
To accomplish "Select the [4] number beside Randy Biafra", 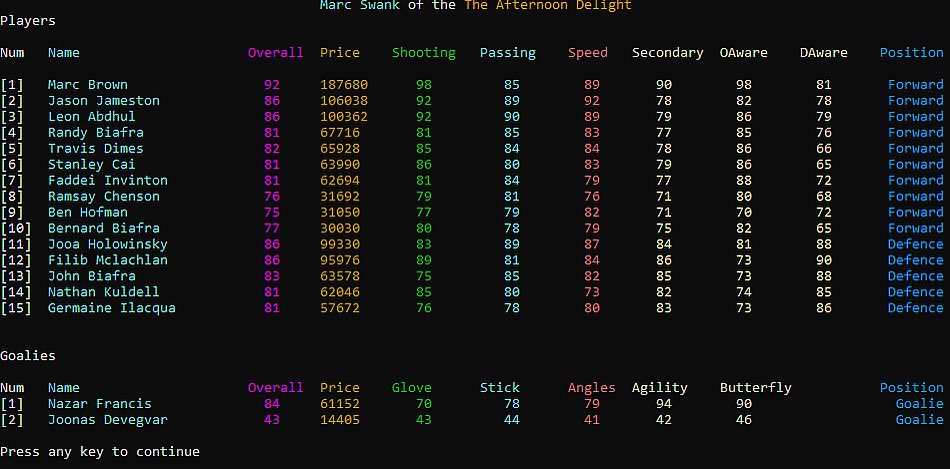I will (12, 132).
